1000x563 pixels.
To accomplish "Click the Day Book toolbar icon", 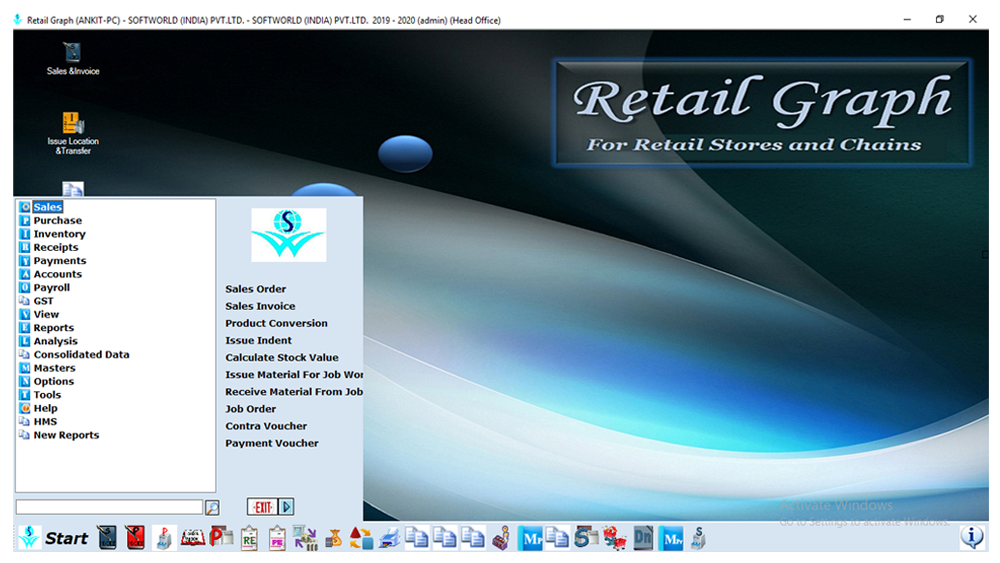I will 192,538.
